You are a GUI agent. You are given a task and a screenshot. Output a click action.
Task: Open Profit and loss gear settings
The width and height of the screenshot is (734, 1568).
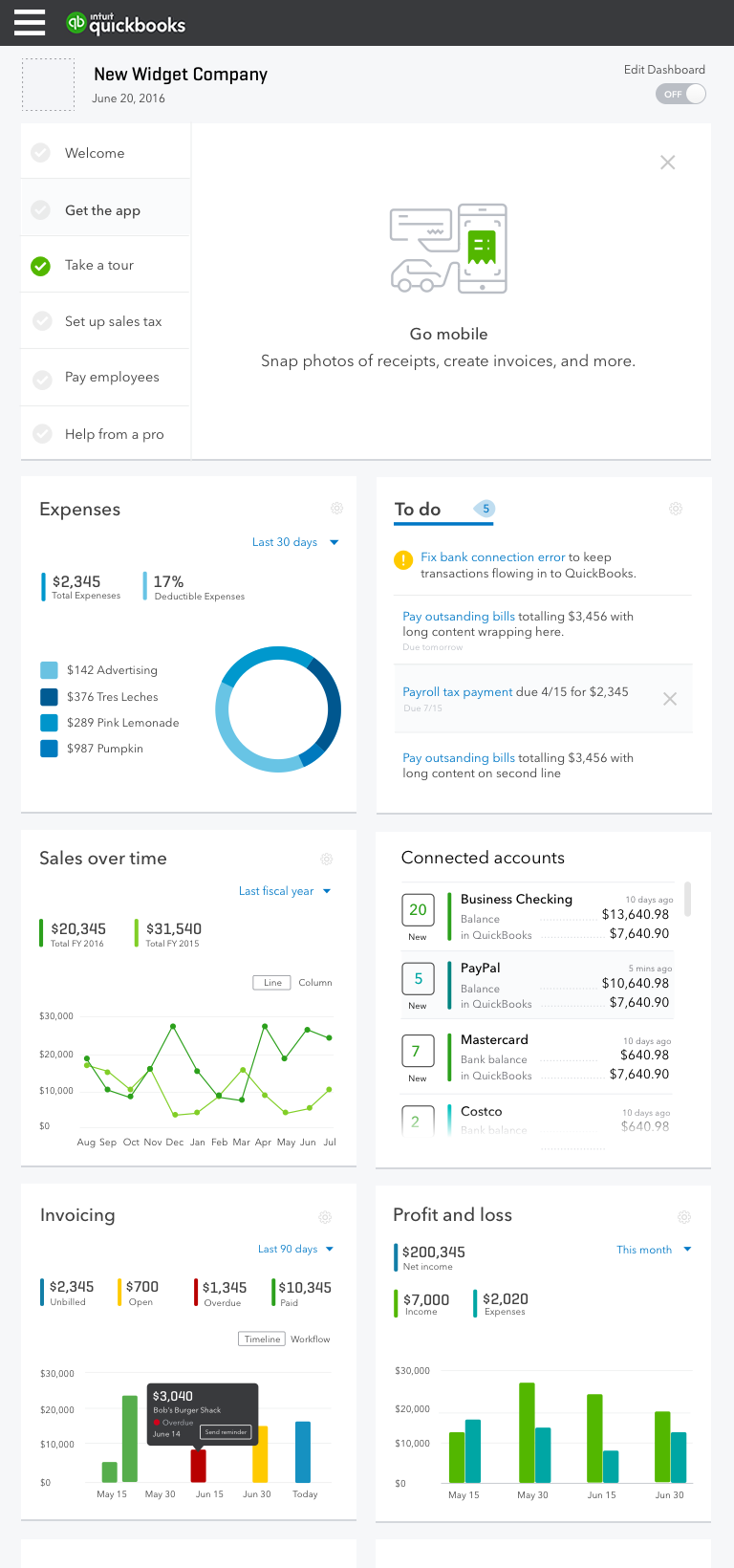pos(684,1217)
